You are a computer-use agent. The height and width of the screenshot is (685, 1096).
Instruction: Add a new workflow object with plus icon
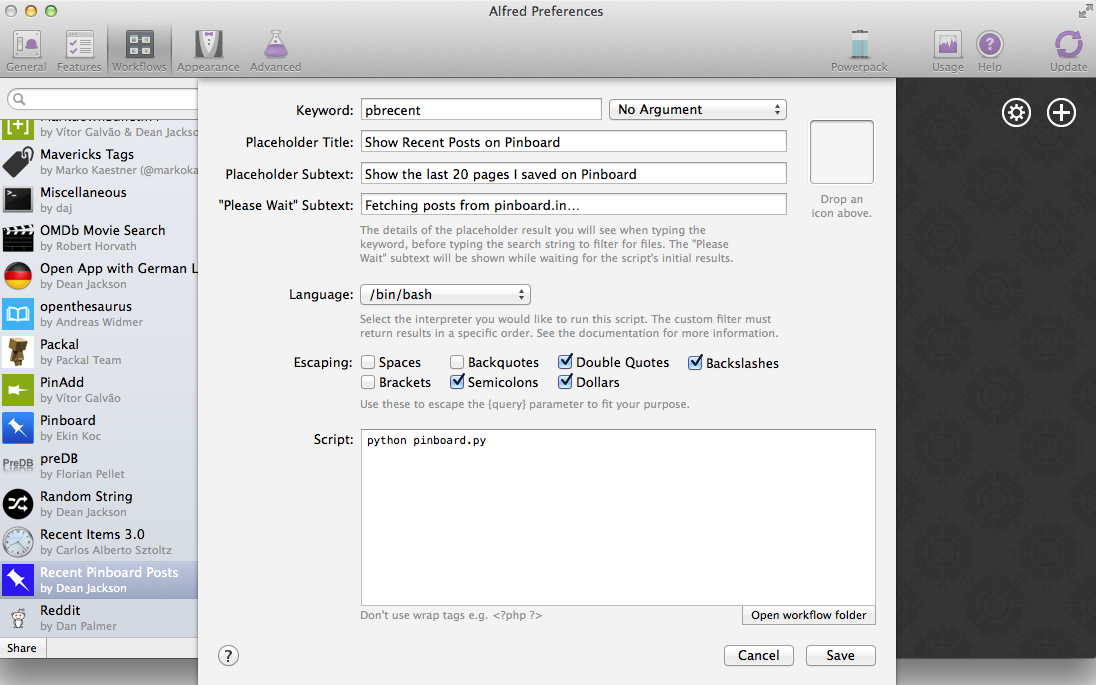(1061, 113)
